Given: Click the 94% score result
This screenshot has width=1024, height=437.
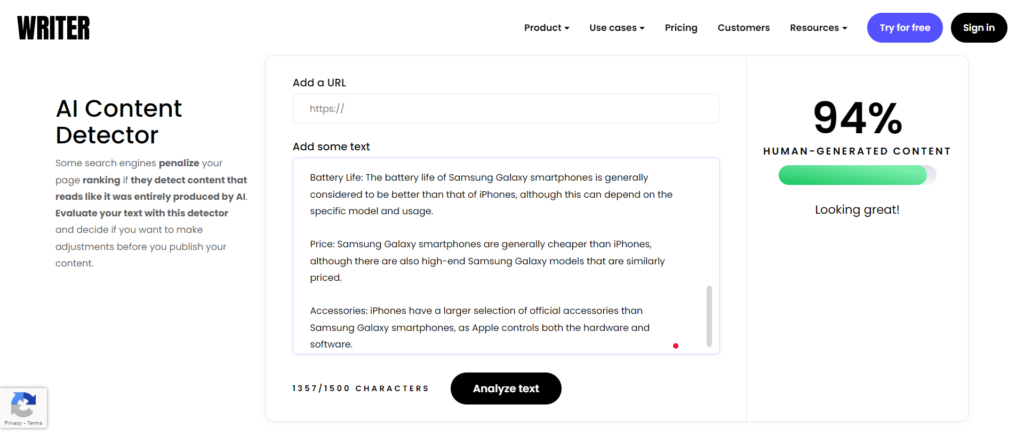Looking at the screenshot, I should [857, 118].
